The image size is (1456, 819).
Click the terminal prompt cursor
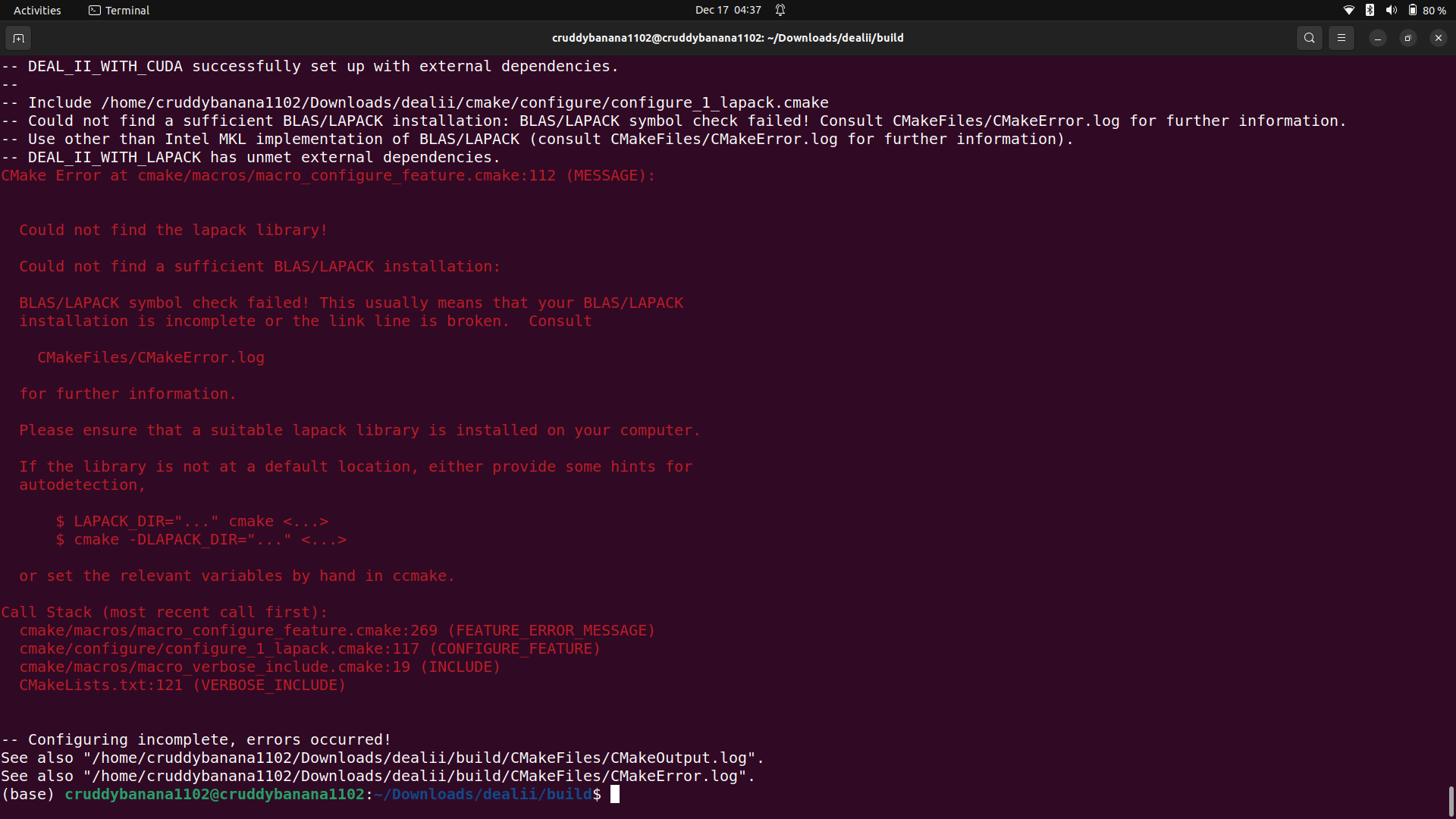tap(615, 794)
